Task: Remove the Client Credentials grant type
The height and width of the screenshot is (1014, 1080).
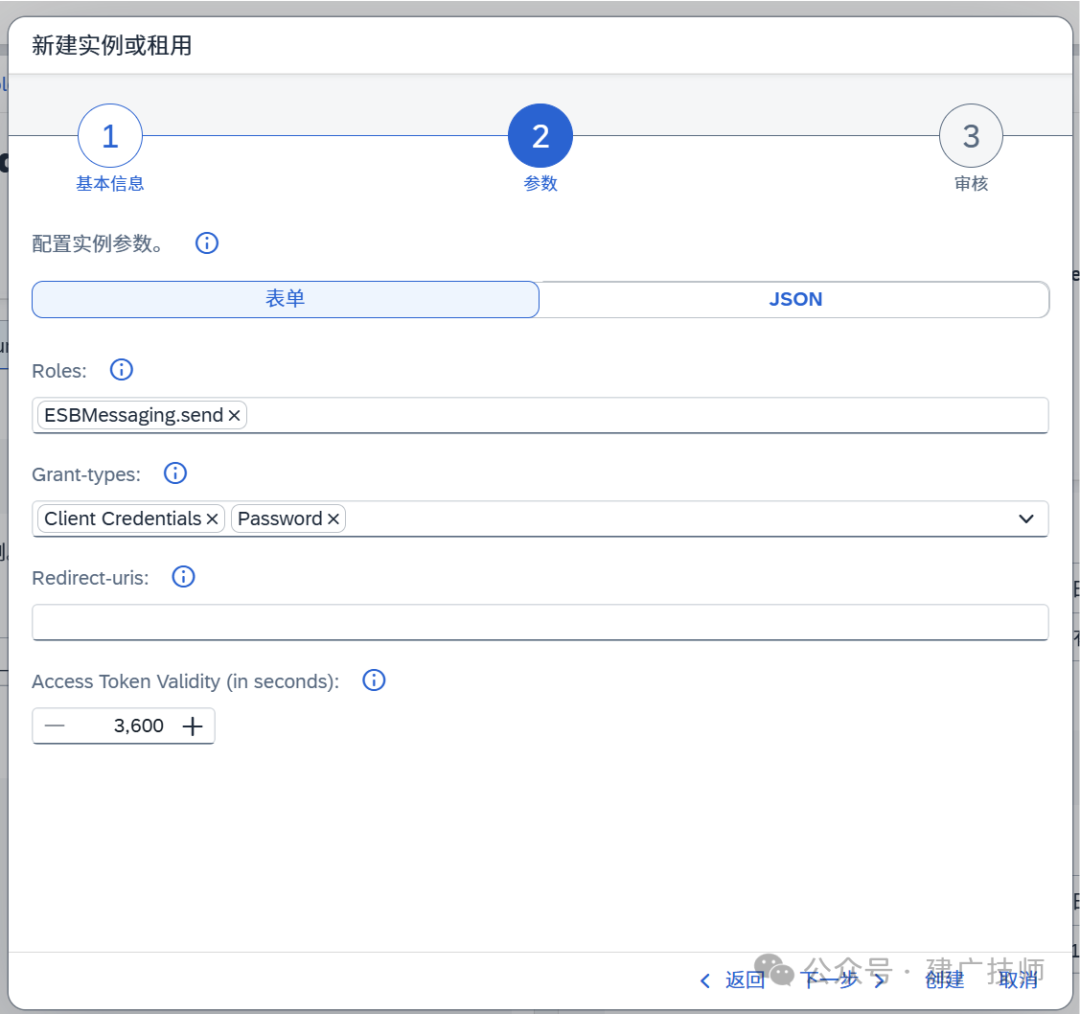Action: click(x=212, y=519)
